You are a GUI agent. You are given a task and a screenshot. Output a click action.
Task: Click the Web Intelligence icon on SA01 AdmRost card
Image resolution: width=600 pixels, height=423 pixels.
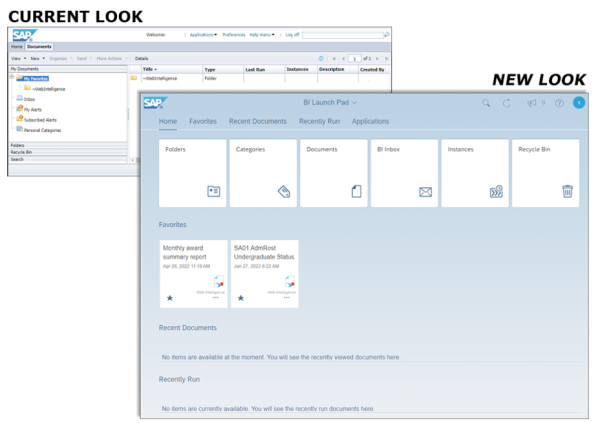[290, 282]
